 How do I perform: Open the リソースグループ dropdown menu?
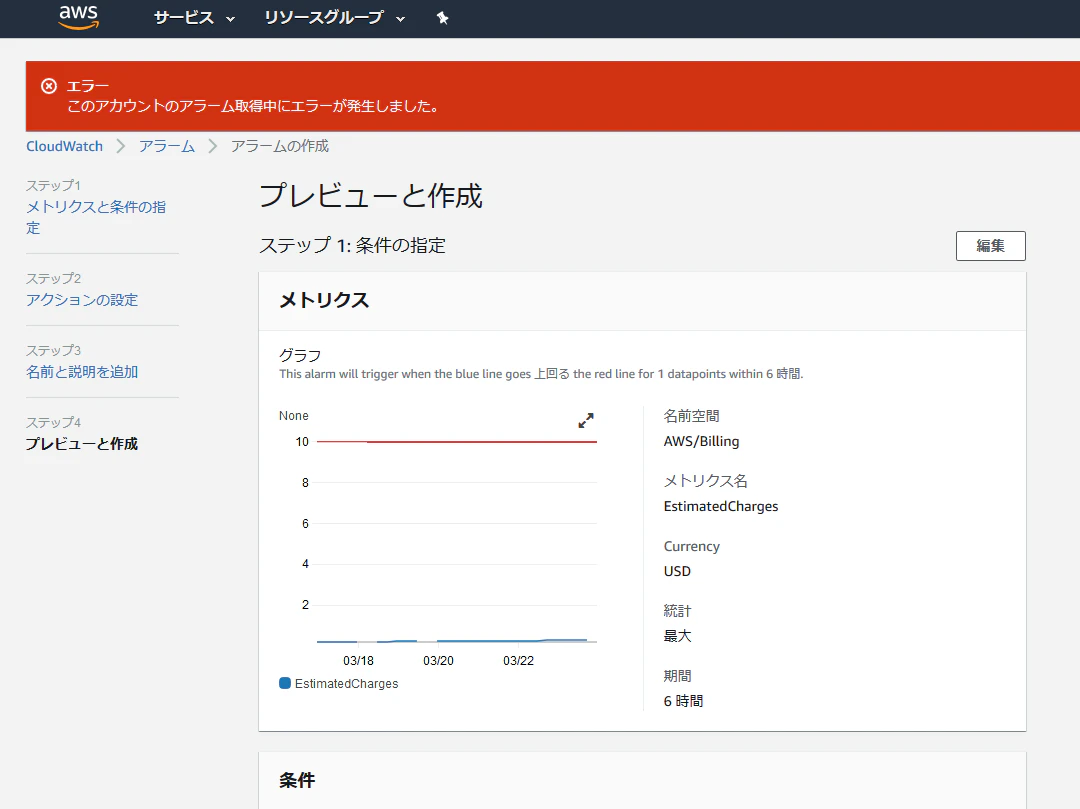click(x=334, y=18)
